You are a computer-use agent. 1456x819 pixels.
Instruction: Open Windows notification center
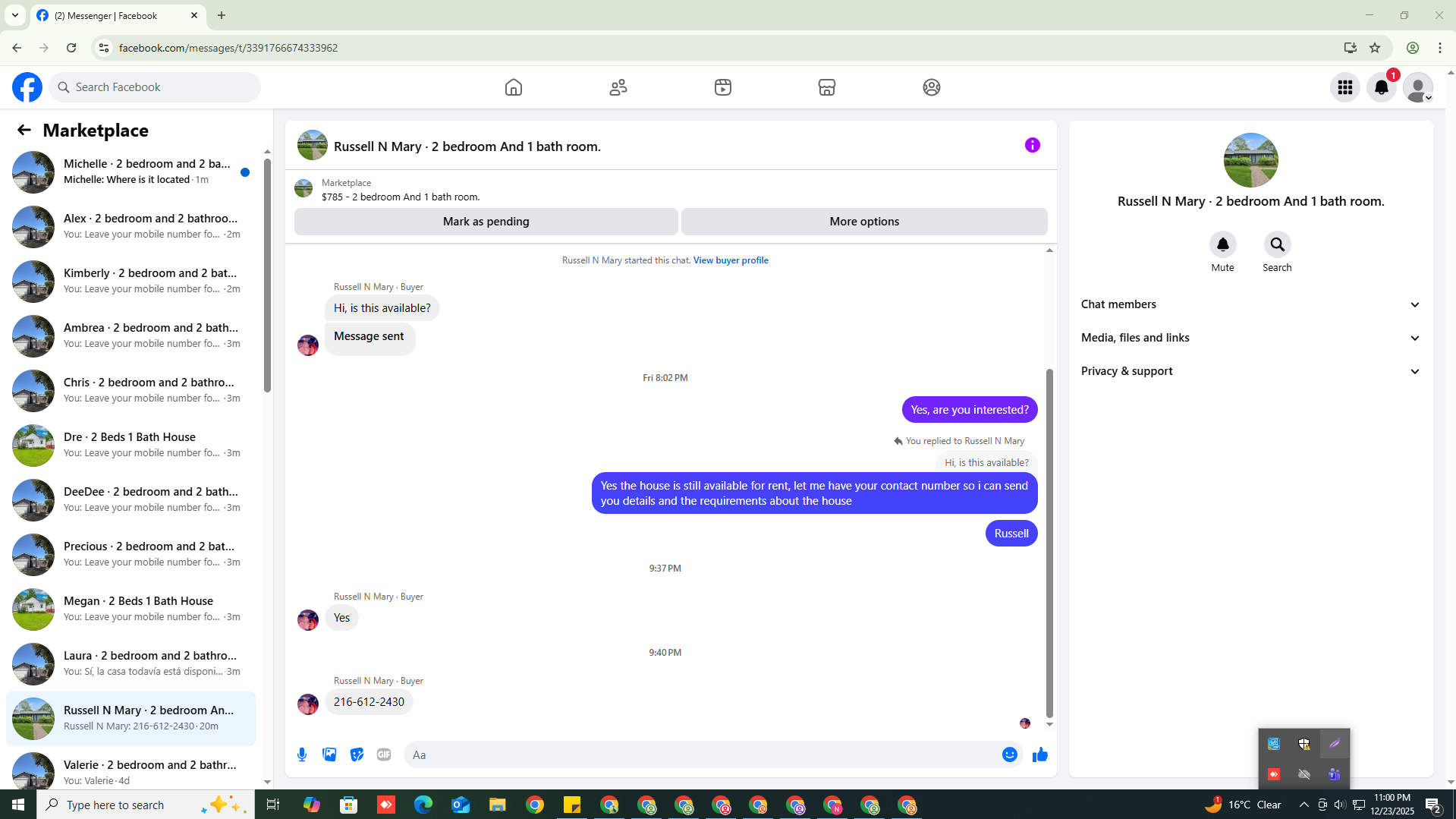coord(1433,805)
